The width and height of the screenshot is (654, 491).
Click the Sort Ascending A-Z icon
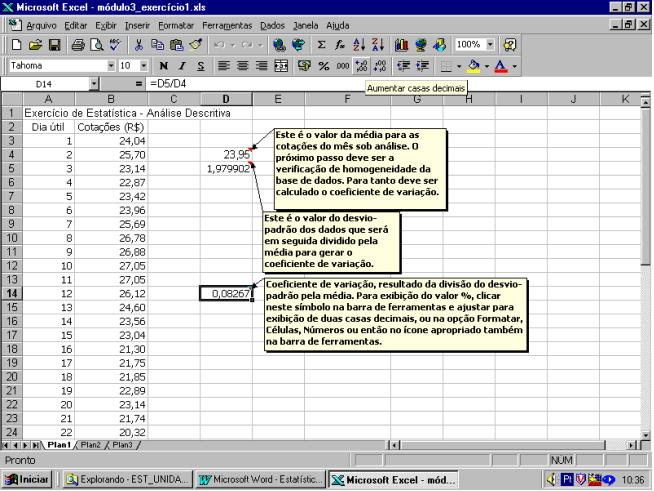(x=359, y=45)
